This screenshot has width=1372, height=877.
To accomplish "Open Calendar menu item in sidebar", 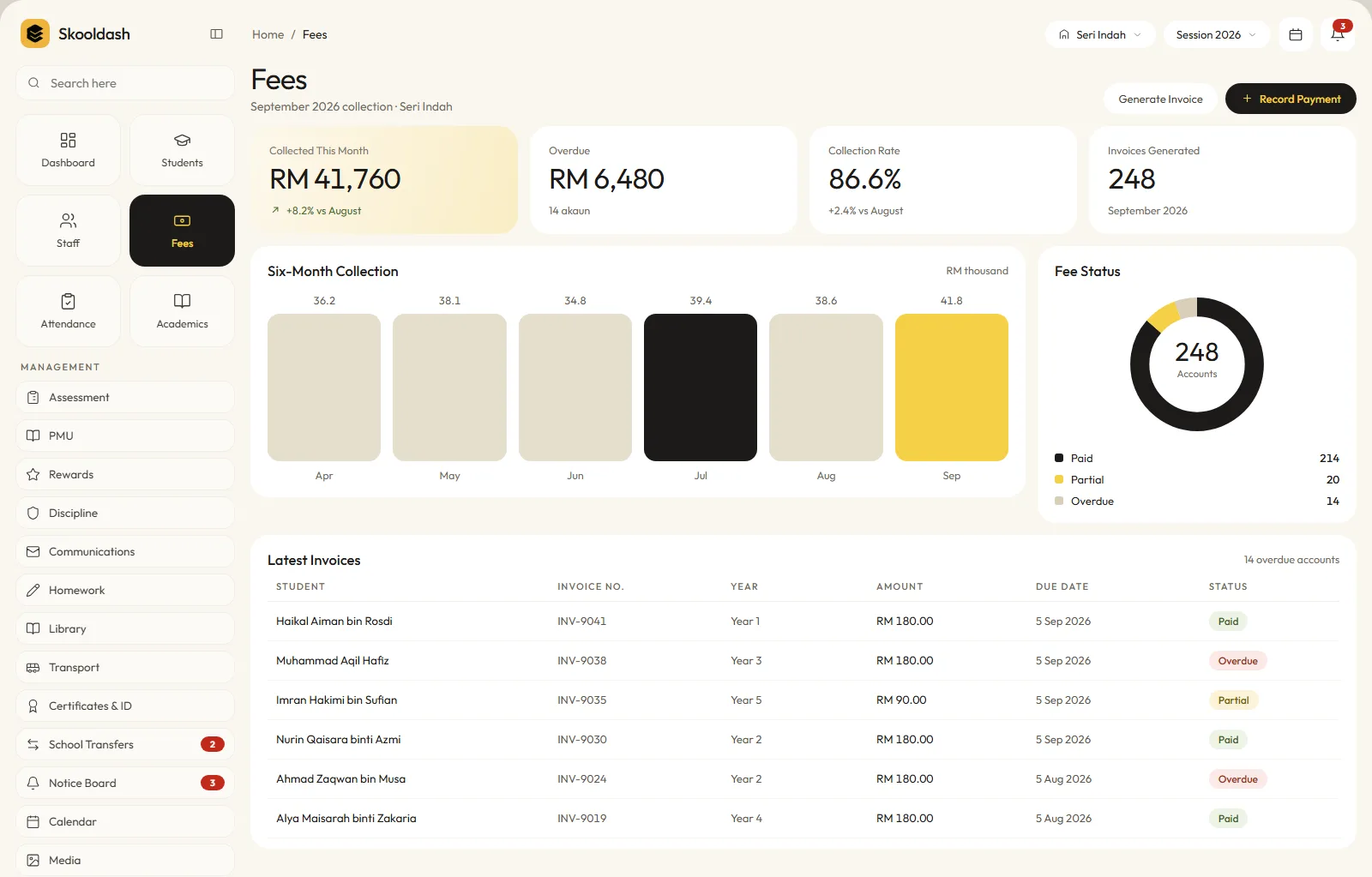I will pyautogui.click(x=125, y=821).
